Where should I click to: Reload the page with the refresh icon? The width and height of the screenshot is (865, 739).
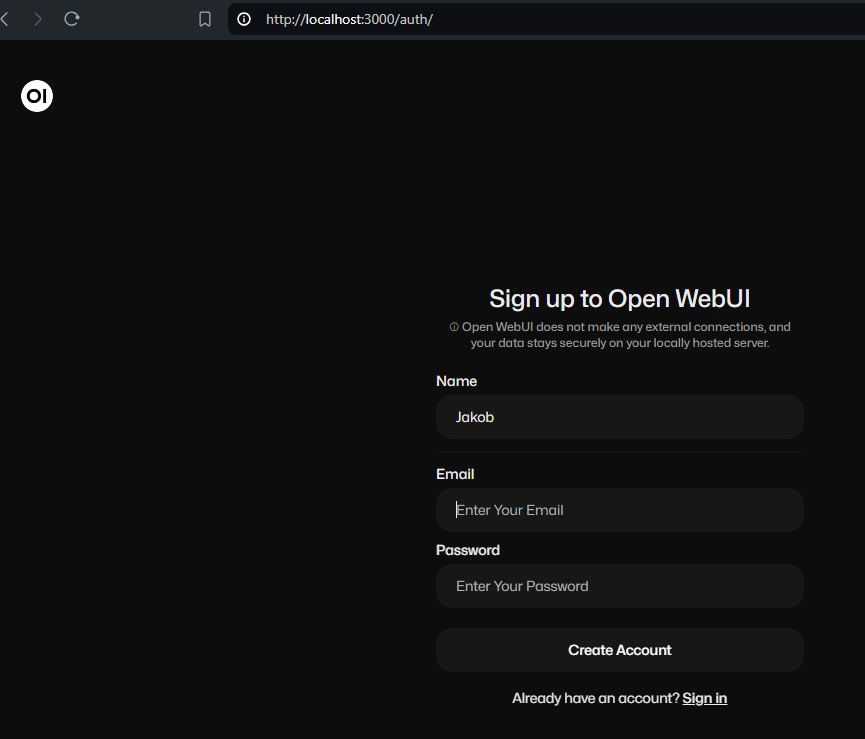[x=72, y=19]
